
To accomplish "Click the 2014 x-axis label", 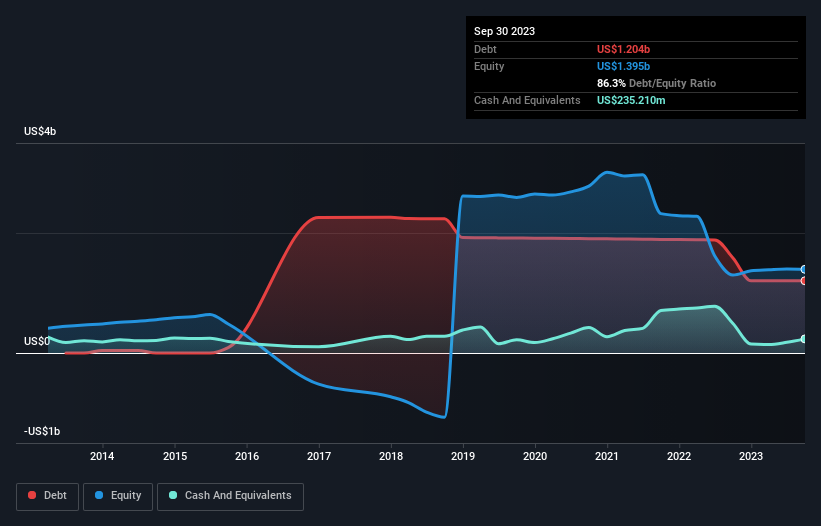I will (102, 456).
